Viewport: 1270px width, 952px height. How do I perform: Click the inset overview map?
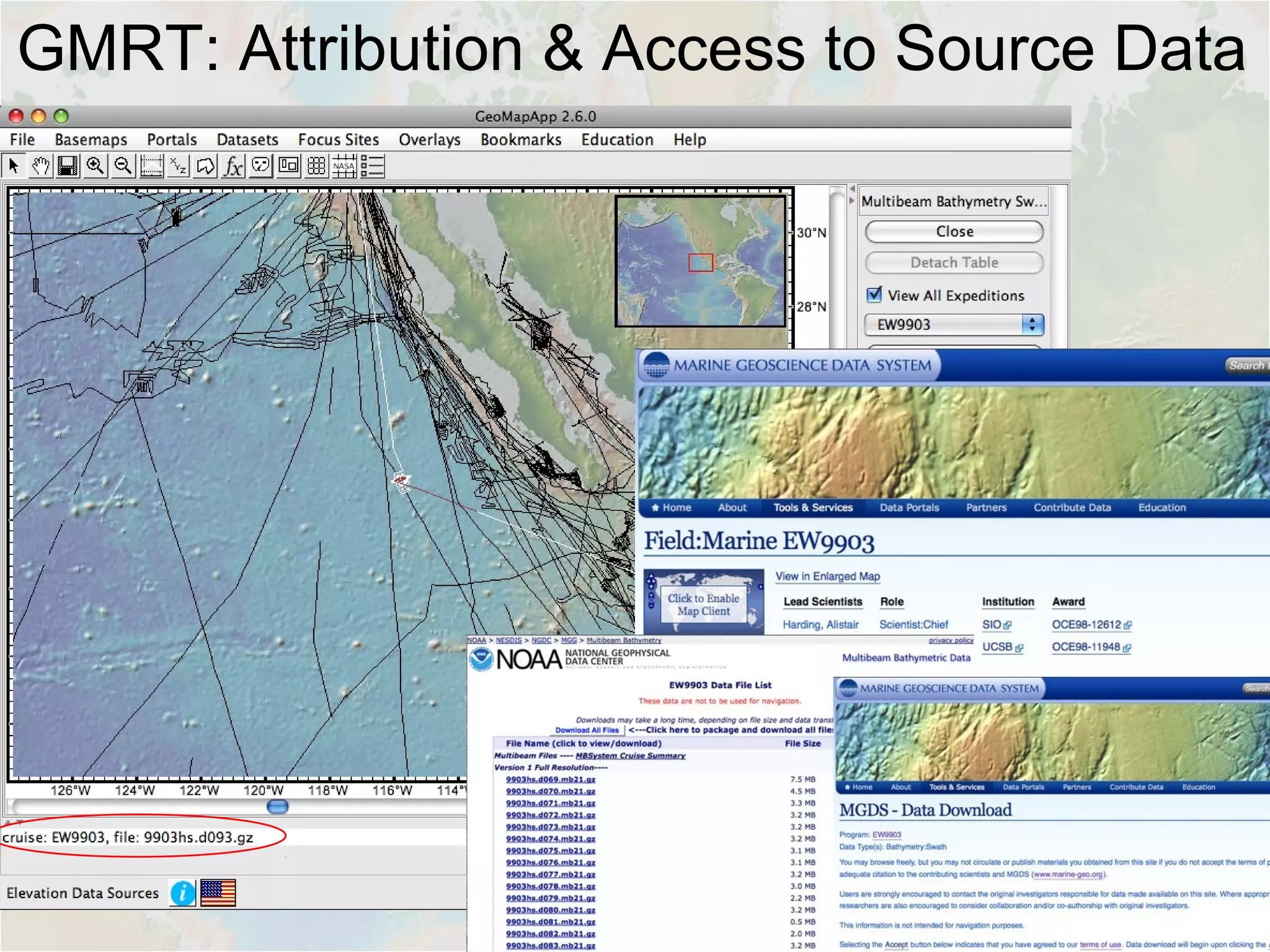701,262
